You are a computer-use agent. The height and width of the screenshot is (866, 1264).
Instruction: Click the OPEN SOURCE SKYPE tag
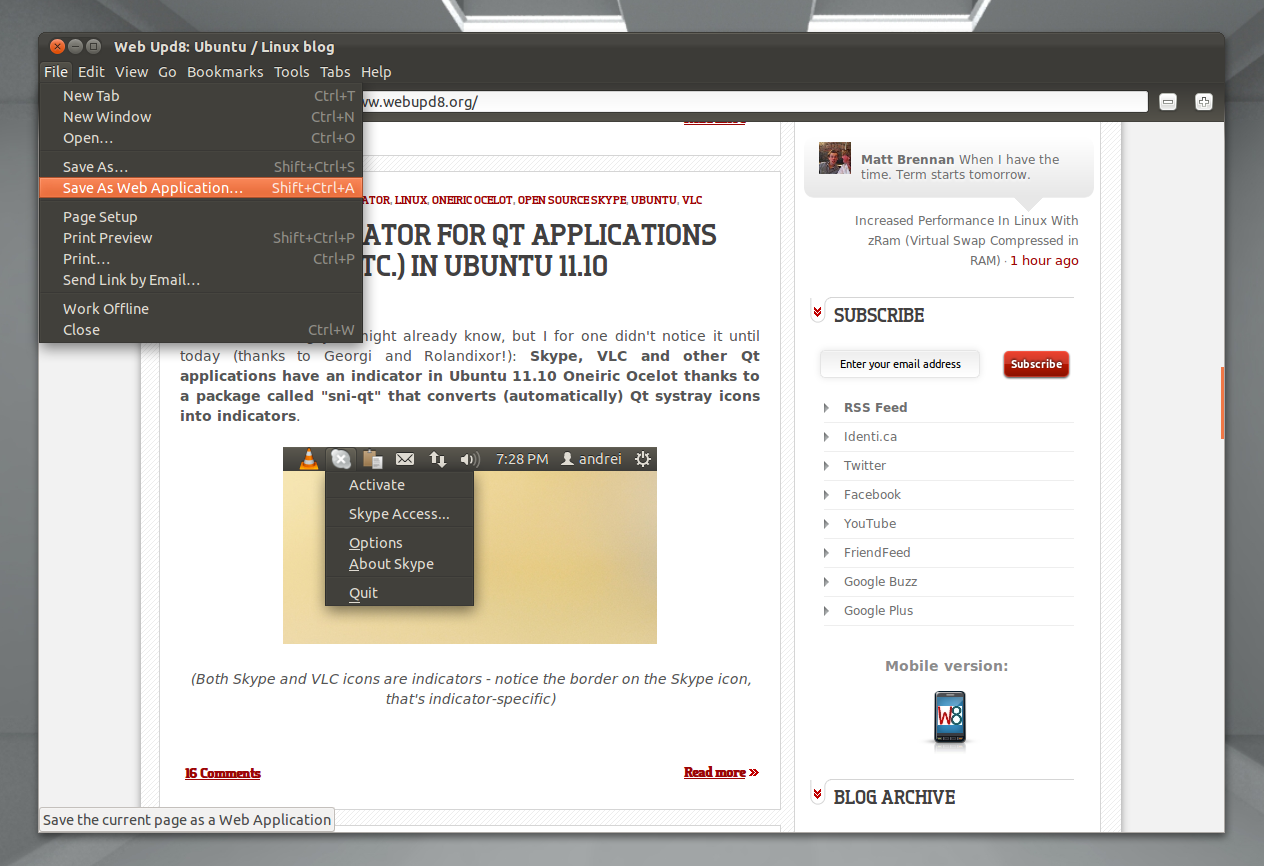[571, 200]
